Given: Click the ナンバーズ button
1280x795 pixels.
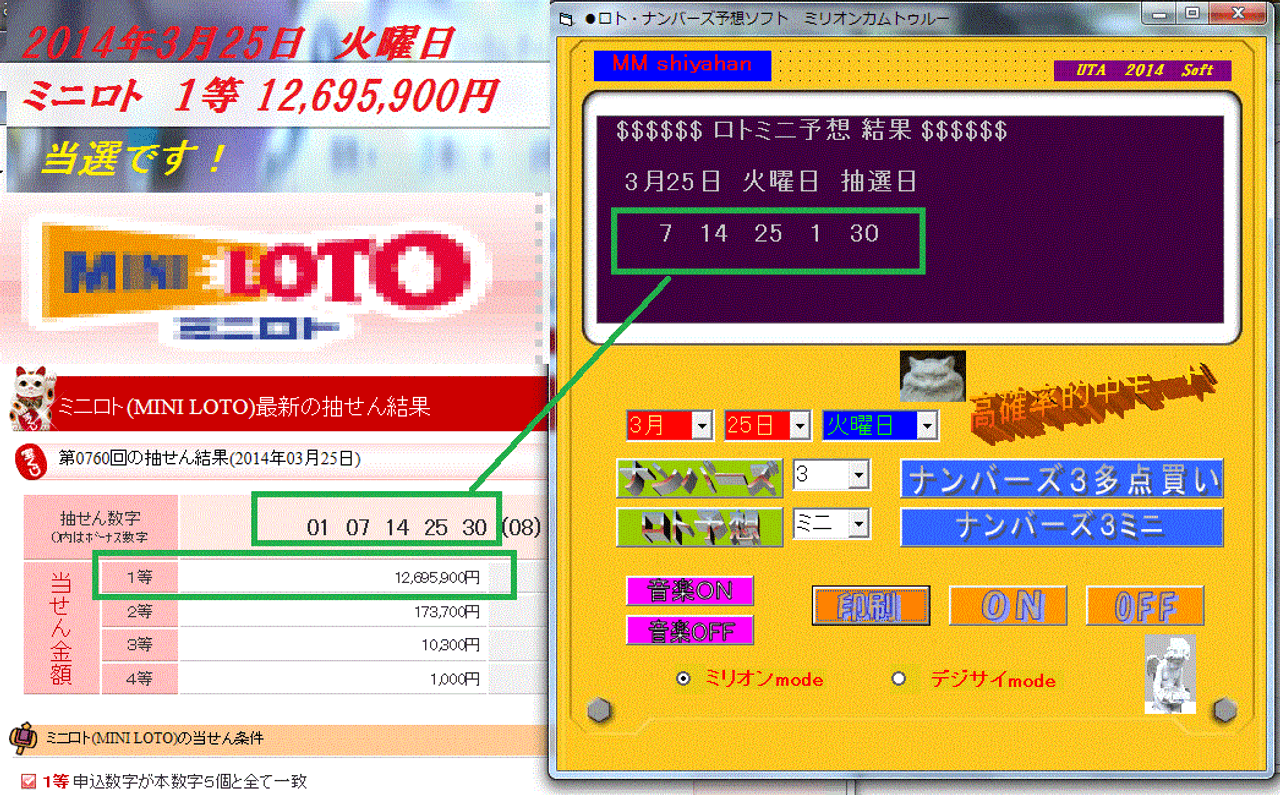Looking at the screenshot, I should click(x=698, y=478).
